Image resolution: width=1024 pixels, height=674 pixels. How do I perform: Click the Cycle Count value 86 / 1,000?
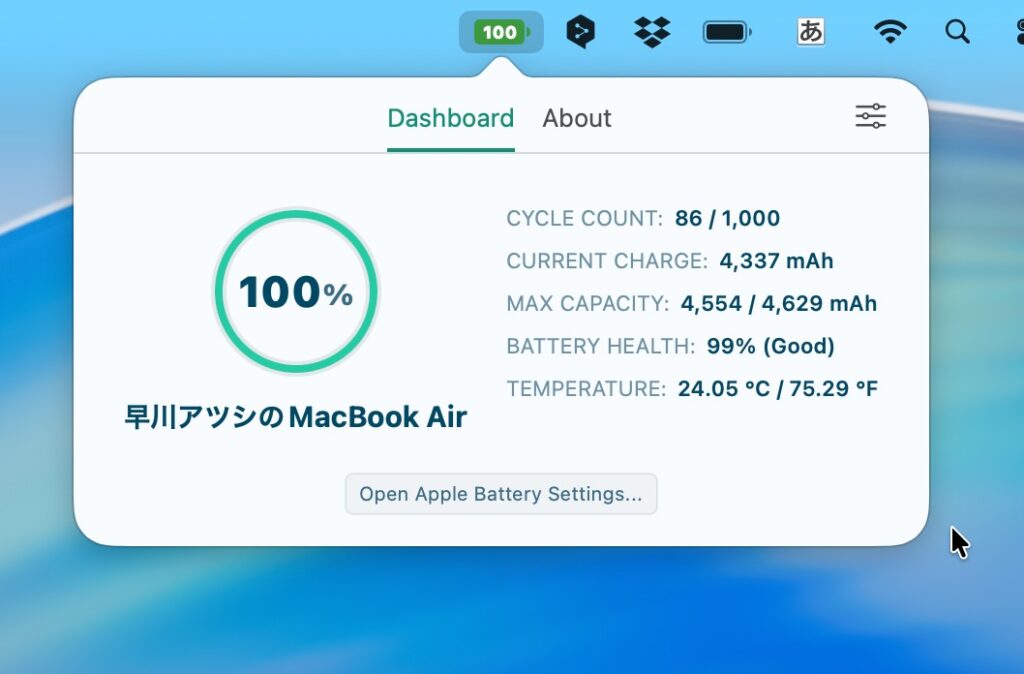tap(727, 218)
